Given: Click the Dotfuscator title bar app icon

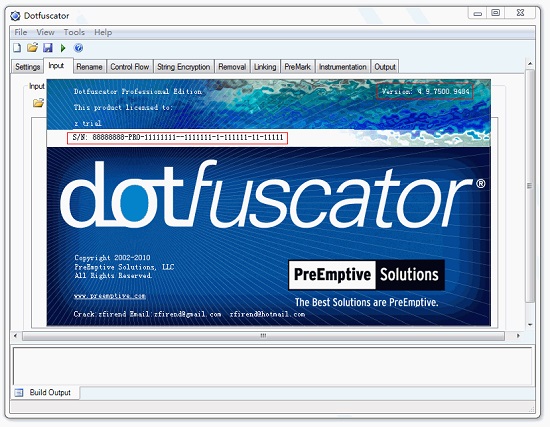Looking at the screenshot, I should tap(15, 16).
